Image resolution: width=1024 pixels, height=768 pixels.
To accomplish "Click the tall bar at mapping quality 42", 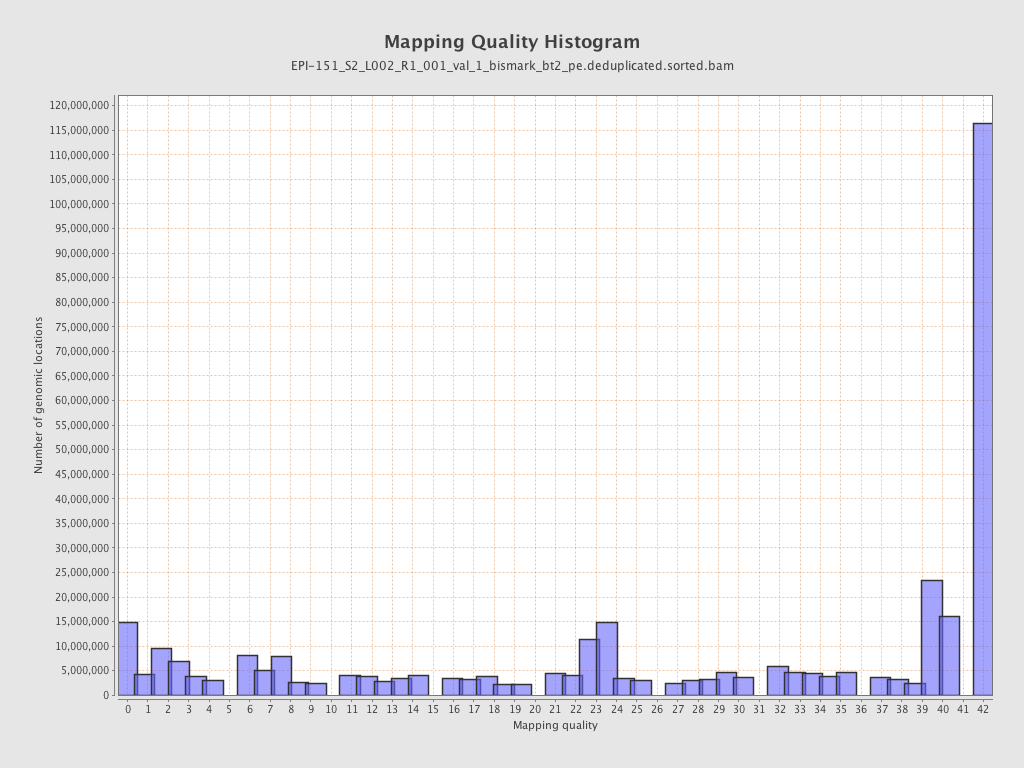I will click(983, 409).
